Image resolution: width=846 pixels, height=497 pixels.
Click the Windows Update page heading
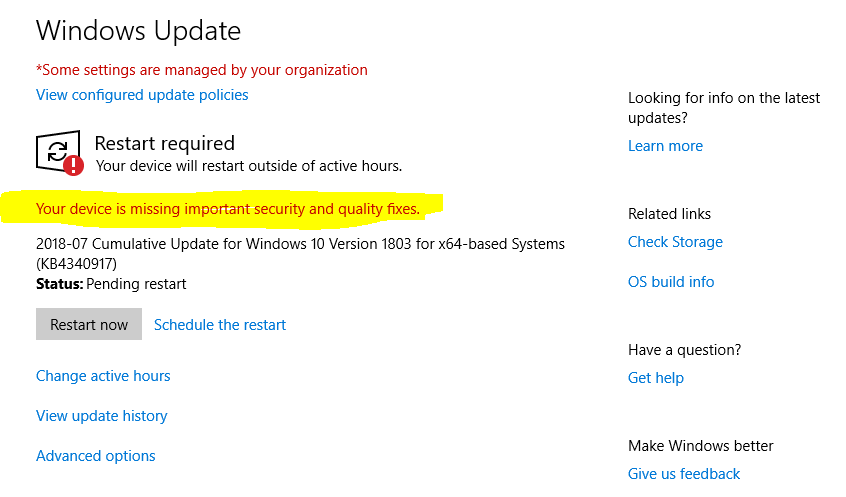[x=138, y=31]
